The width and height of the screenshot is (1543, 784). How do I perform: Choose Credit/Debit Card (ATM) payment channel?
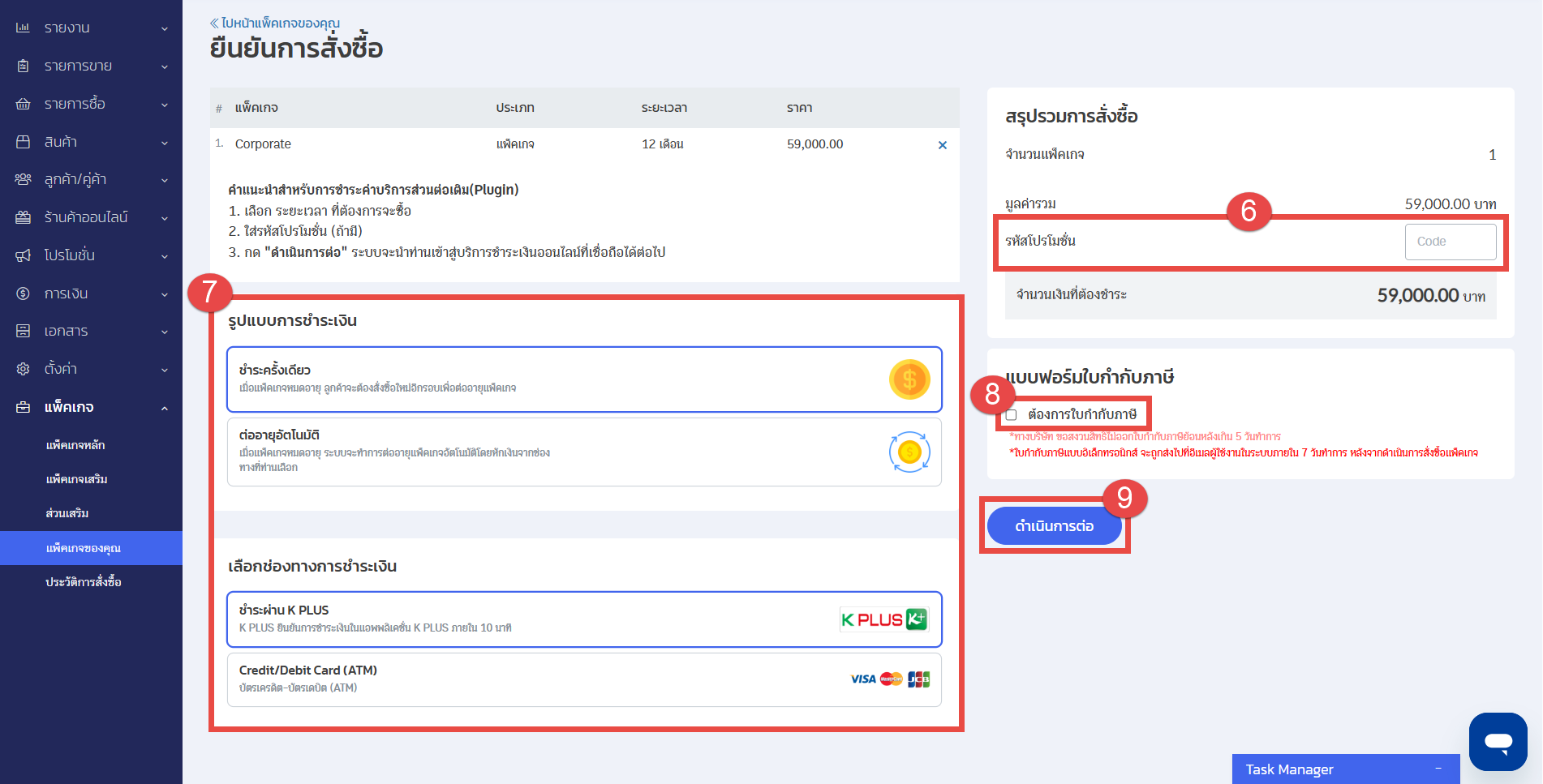584,679
